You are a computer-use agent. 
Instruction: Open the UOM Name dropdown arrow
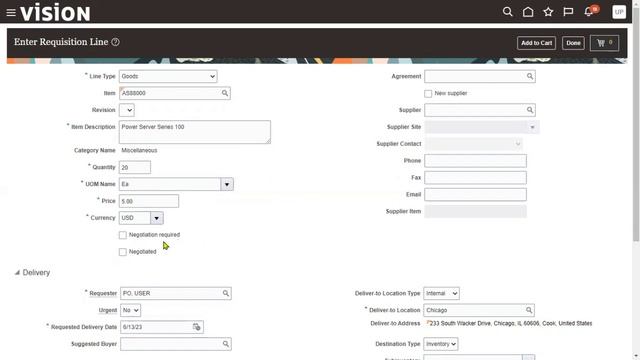point(227,184)
